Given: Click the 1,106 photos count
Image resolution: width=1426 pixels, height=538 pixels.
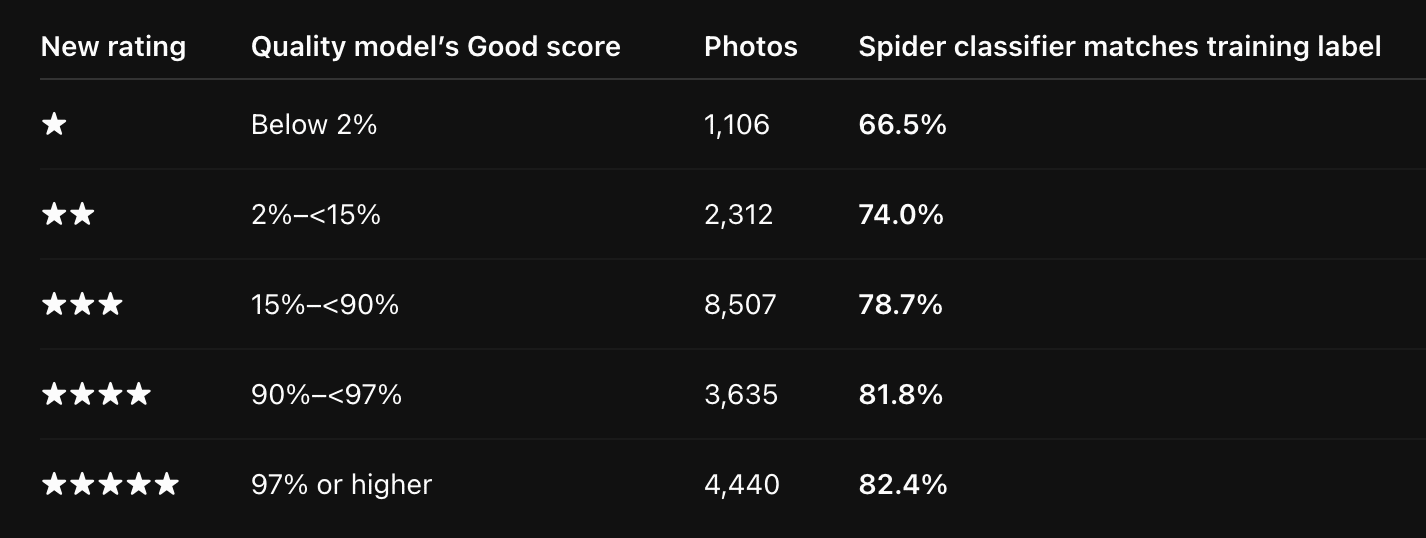Looking at the screenshot, I should pyautogui.click(x=737, y=125).
